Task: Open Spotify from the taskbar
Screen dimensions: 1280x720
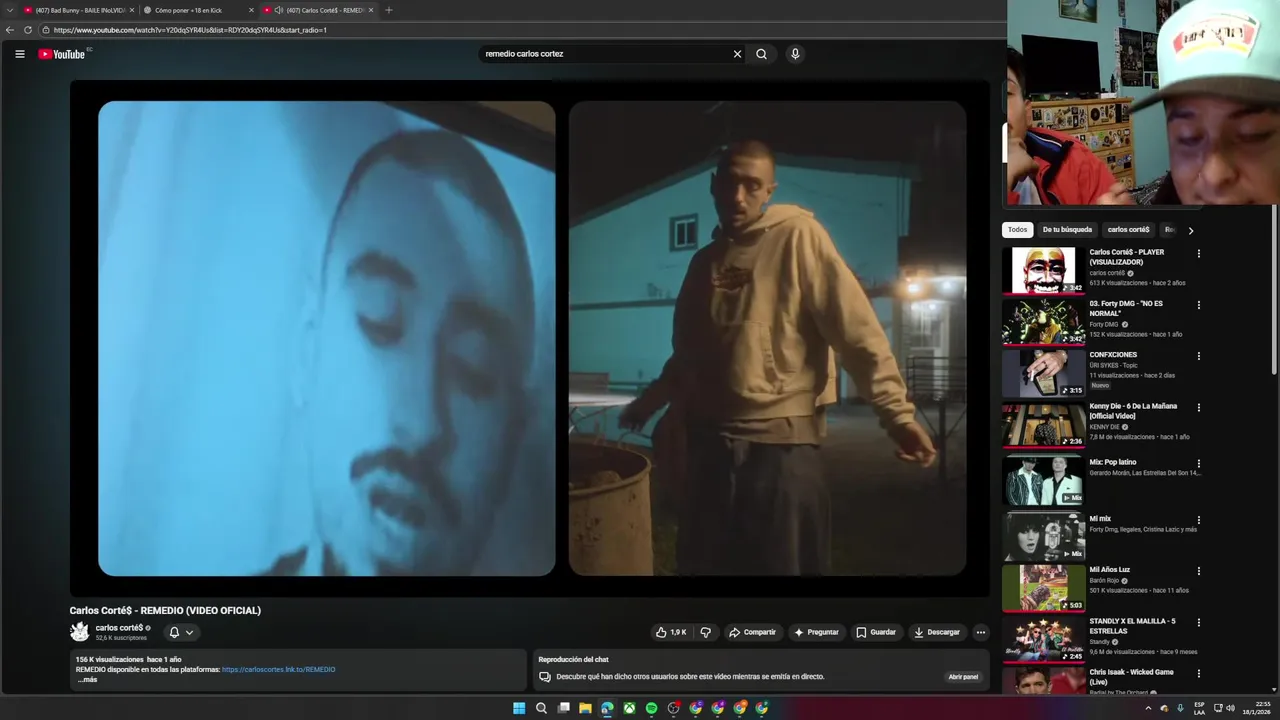Action: pos(651,708)
